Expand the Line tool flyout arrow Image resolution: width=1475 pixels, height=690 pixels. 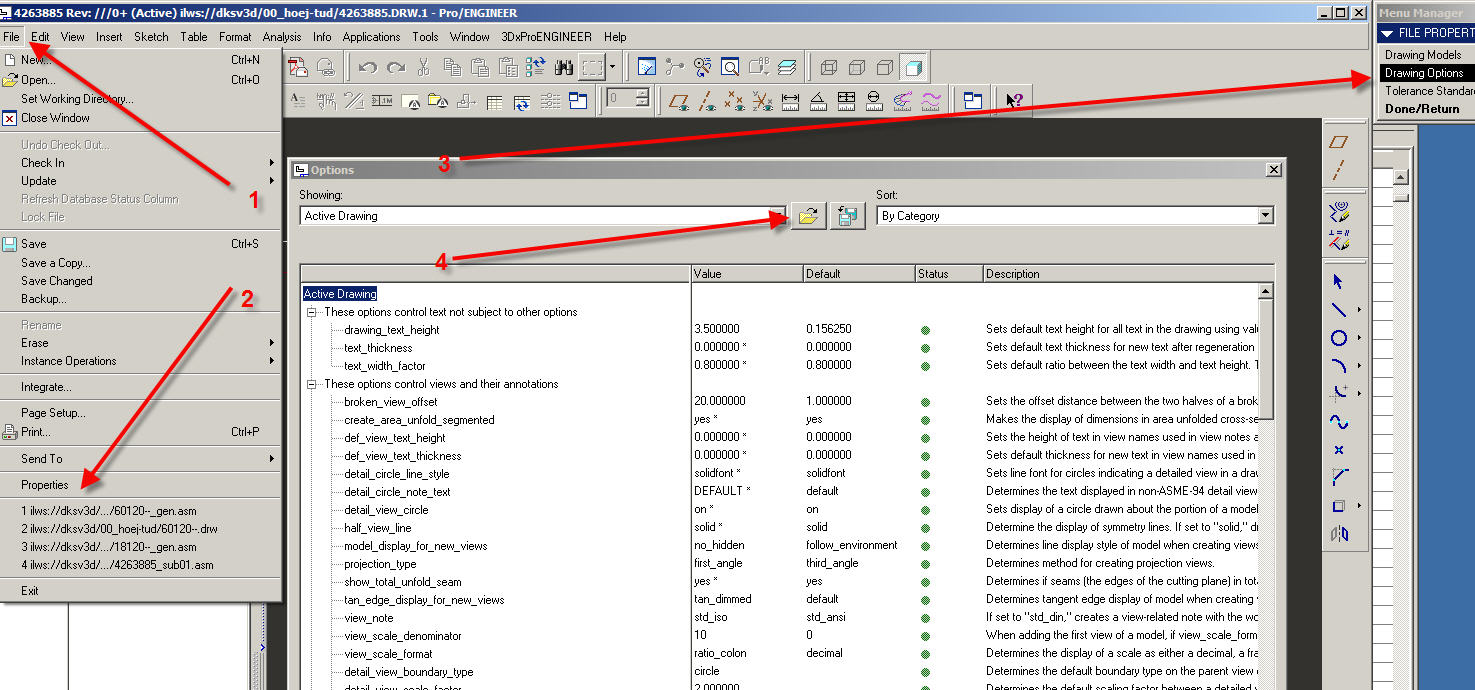[1360, 310]
